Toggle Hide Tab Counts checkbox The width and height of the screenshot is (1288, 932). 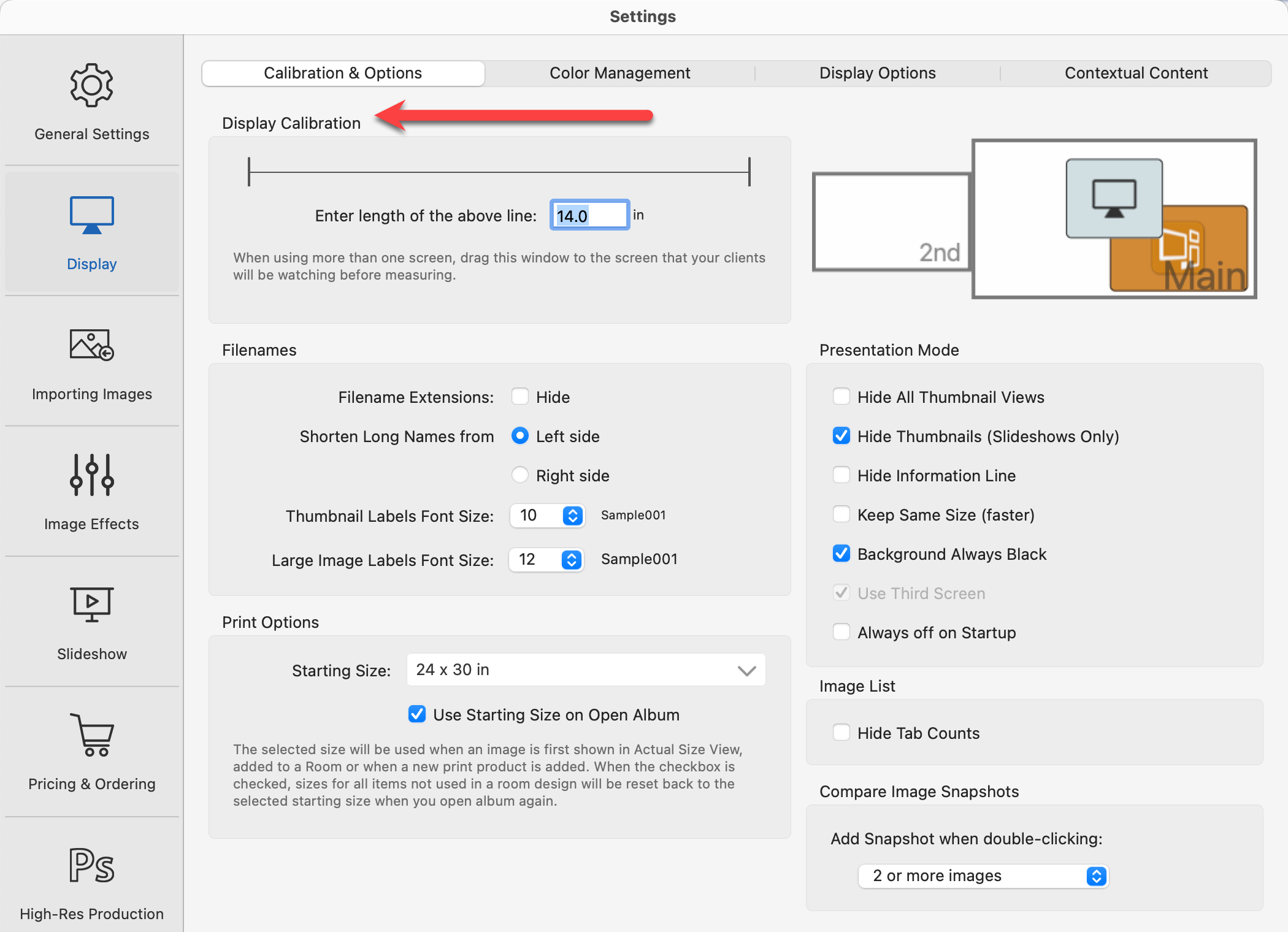pos(841,733)
